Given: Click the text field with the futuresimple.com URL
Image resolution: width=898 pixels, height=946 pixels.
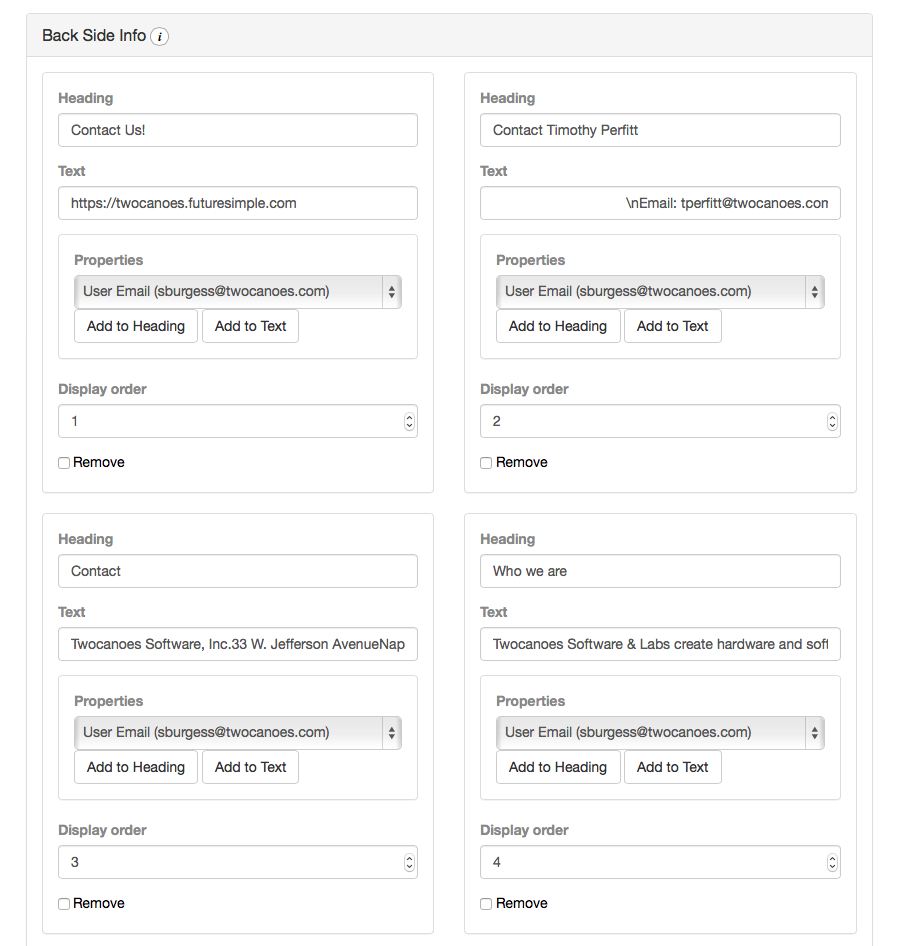Looking at the screenshot, I should point(238,203).
